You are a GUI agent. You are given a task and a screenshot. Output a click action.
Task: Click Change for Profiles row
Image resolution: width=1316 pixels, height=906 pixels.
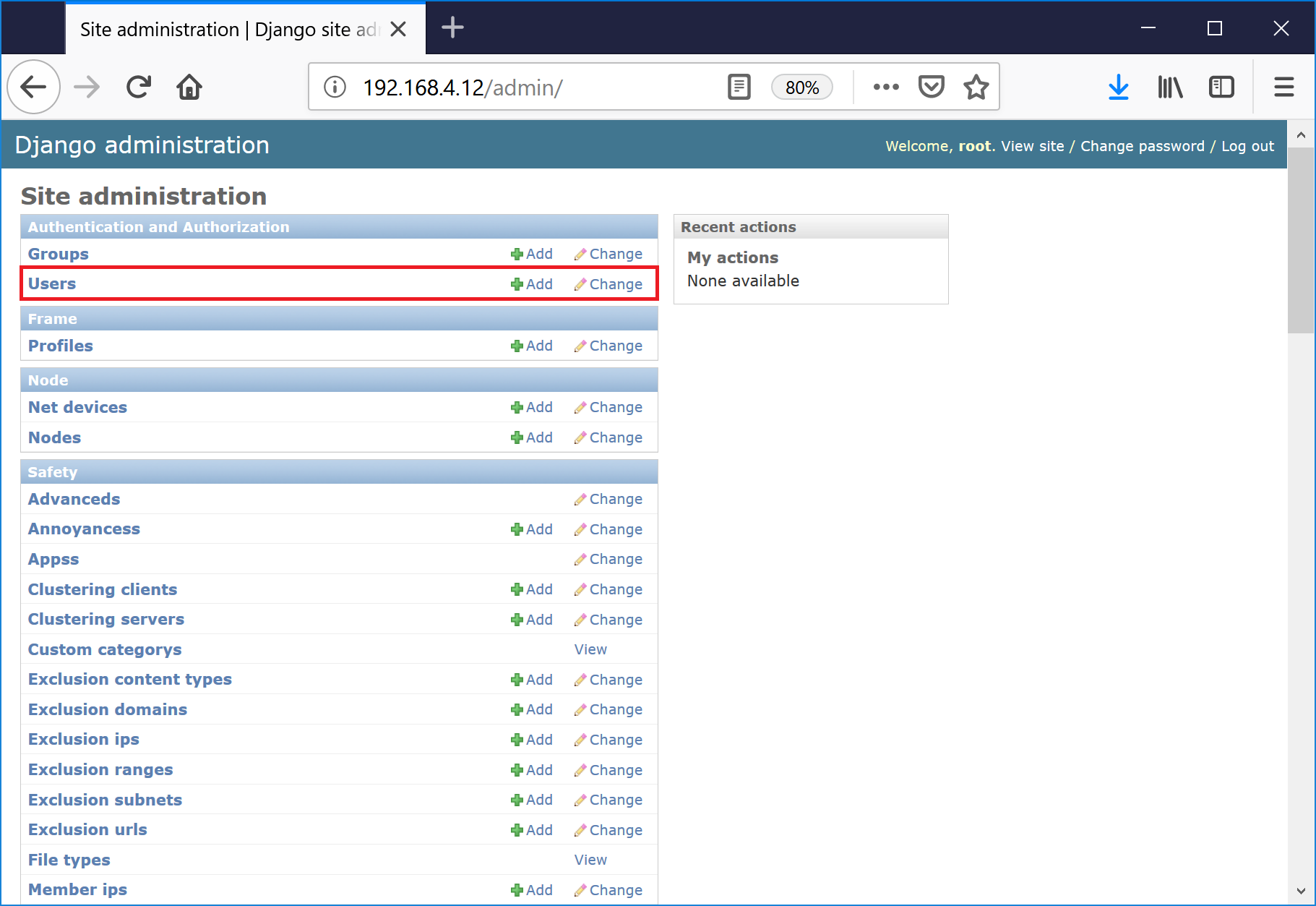[x=608, y=346]
